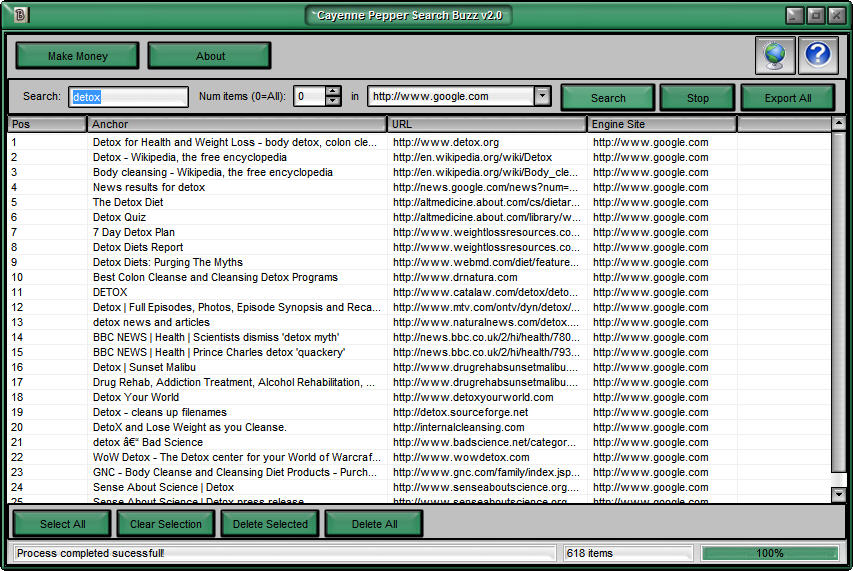The image size is (853, 571).
Task: Select 'WoW Detox' row
Action: pyautogui.click(x=419, y=457)
